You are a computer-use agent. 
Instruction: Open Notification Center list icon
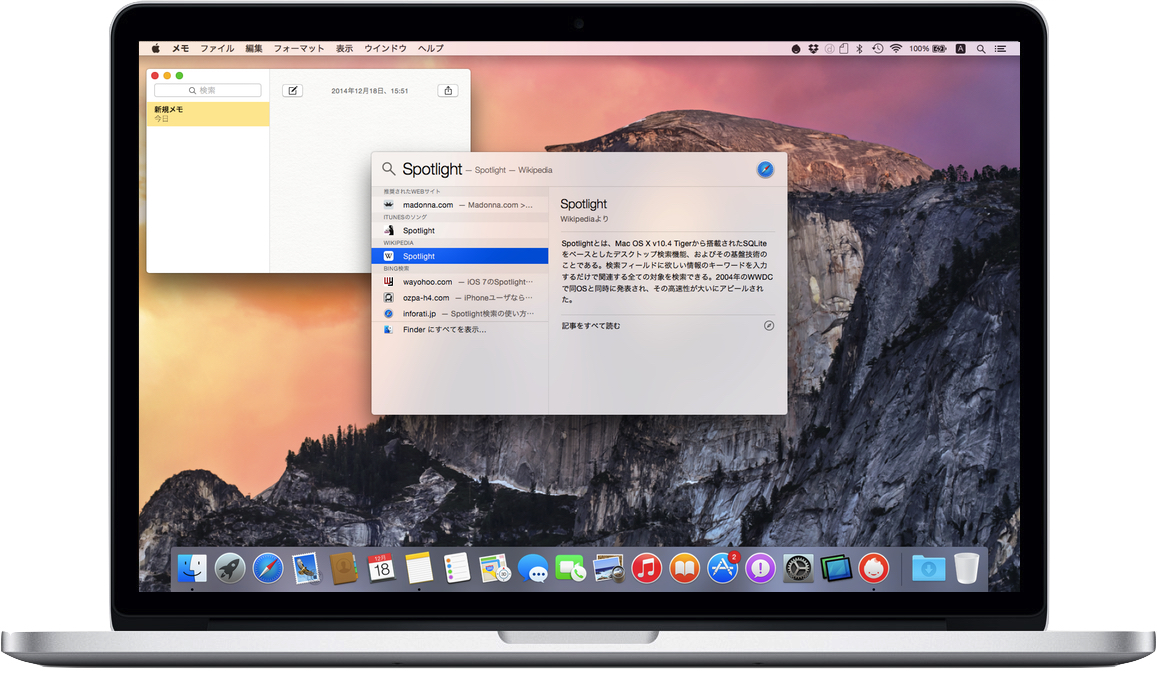1001,49
